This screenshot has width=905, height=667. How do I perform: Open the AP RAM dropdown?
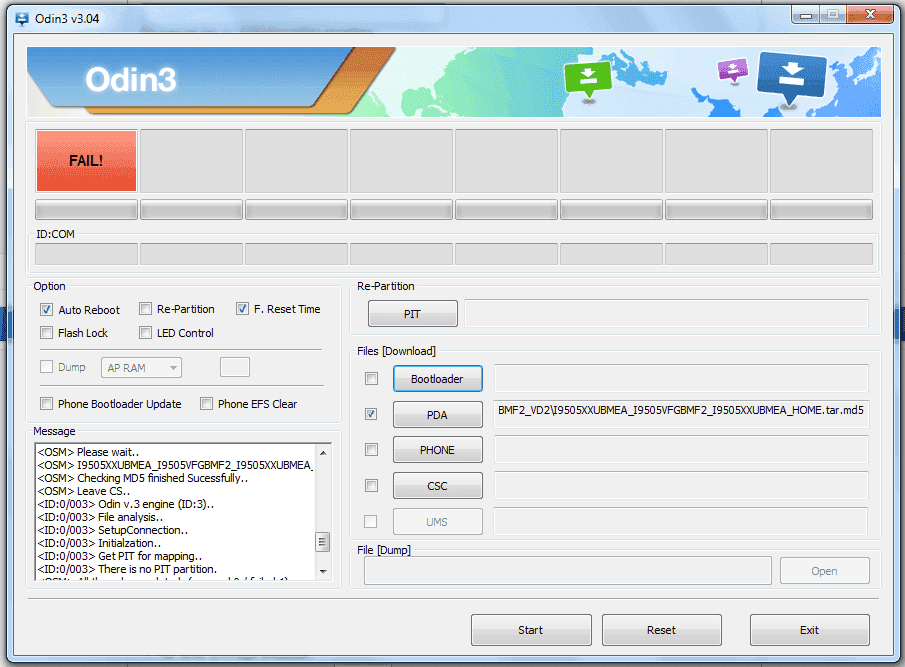pos(141,368)
